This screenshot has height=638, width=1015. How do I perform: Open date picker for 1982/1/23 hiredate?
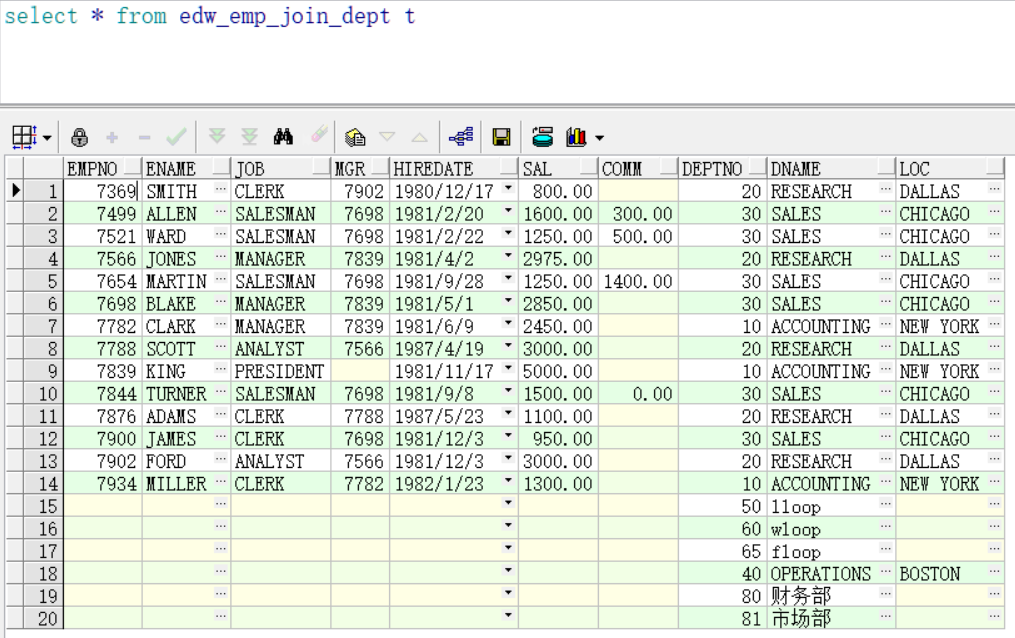508,481
